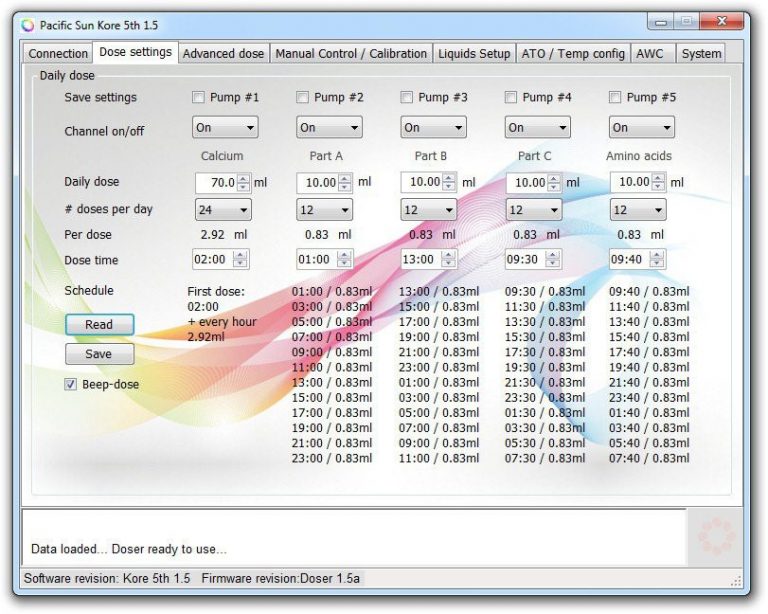This screenshot has width=768, height=614.
Task: Click the Read button
Action: 99,324
